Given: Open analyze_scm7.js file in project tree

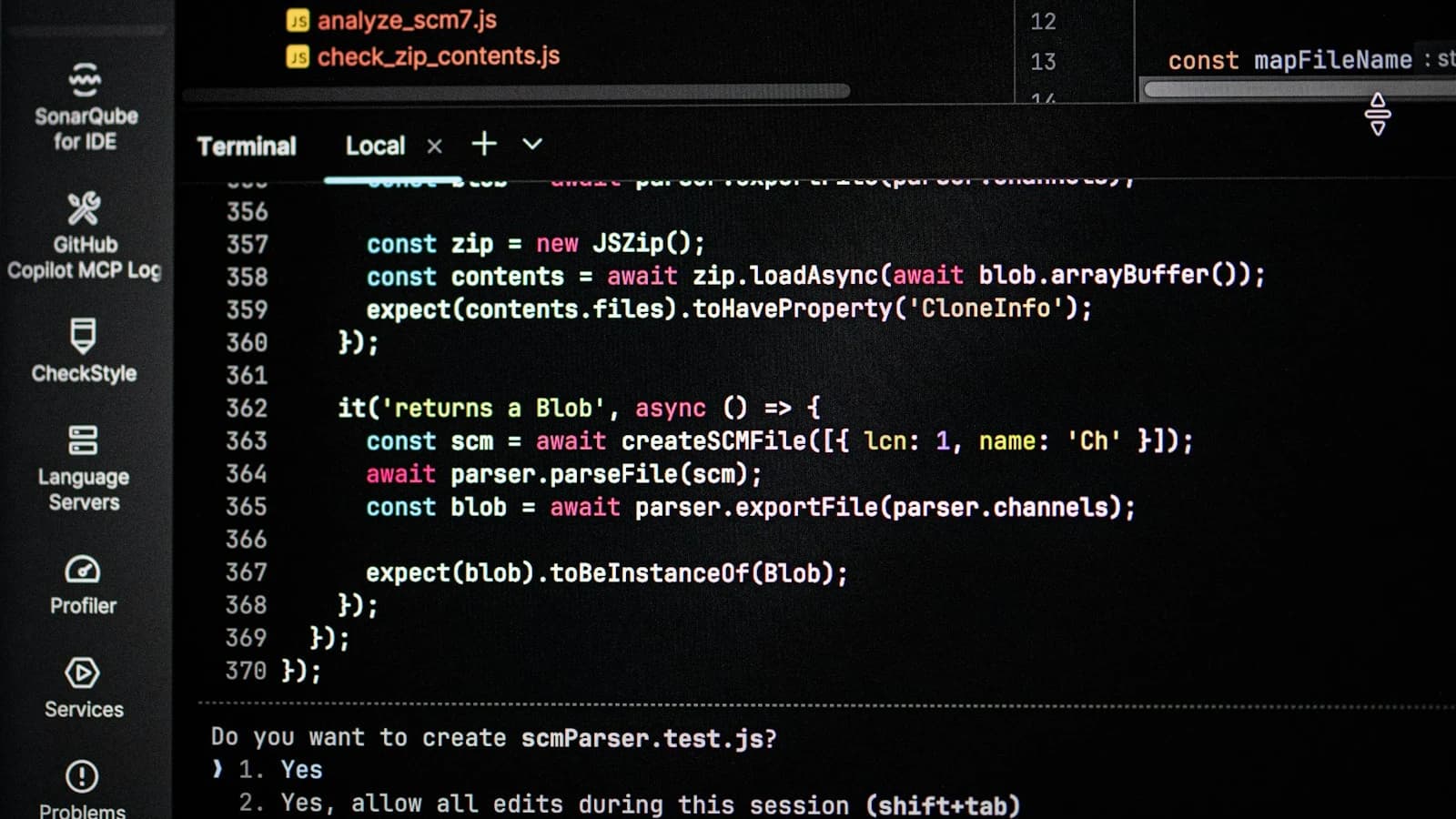Looking at the screenshot, I should click(x=407, y=20).
